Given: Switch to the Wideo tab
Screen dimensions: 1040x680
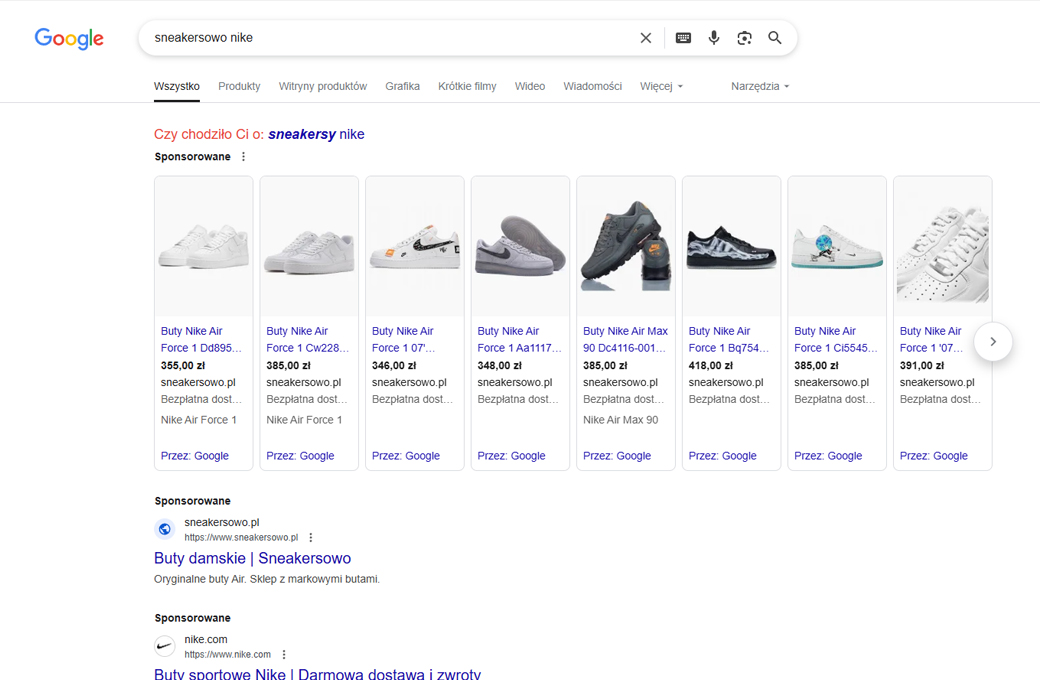Looking at the screenshot, I should 530,86.
